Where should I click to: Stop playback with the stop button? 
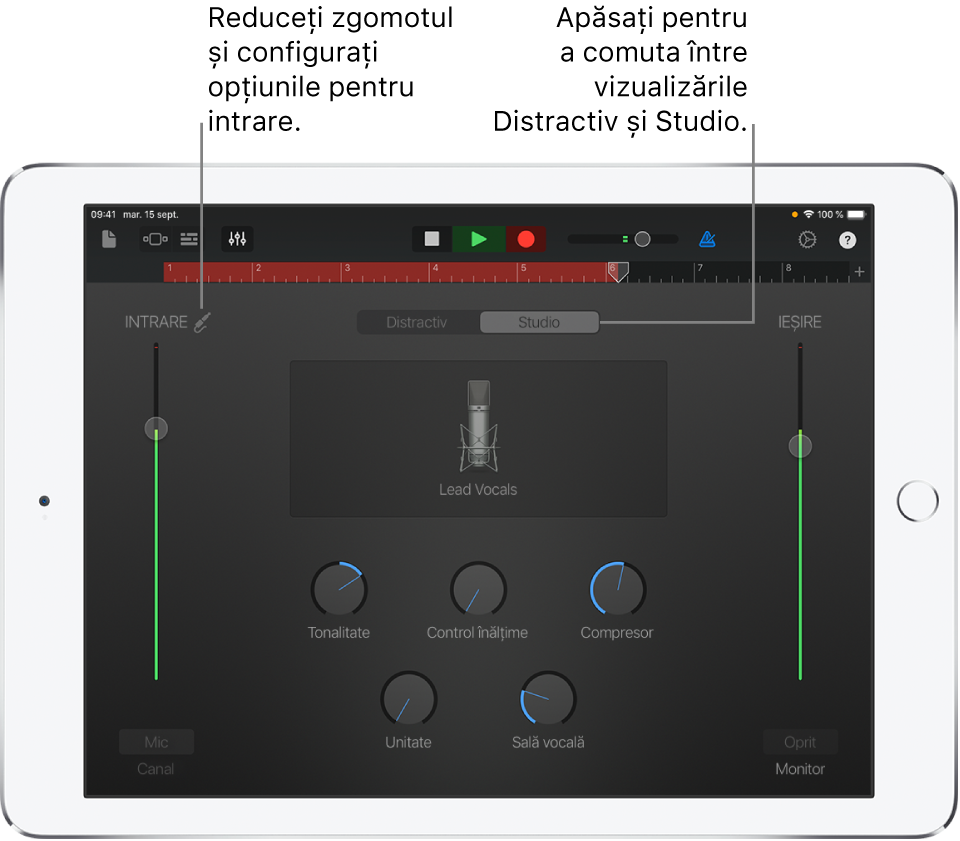point(431,239)
